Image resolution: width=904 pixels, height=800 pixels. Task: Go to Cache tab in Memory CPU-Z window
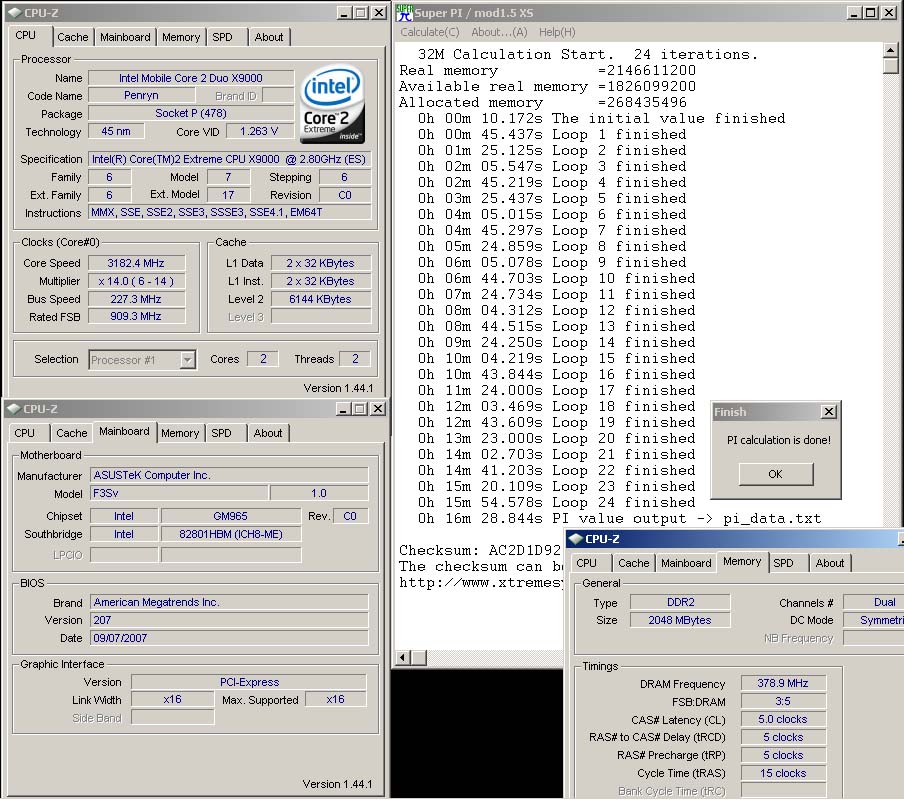pos(634,563)
